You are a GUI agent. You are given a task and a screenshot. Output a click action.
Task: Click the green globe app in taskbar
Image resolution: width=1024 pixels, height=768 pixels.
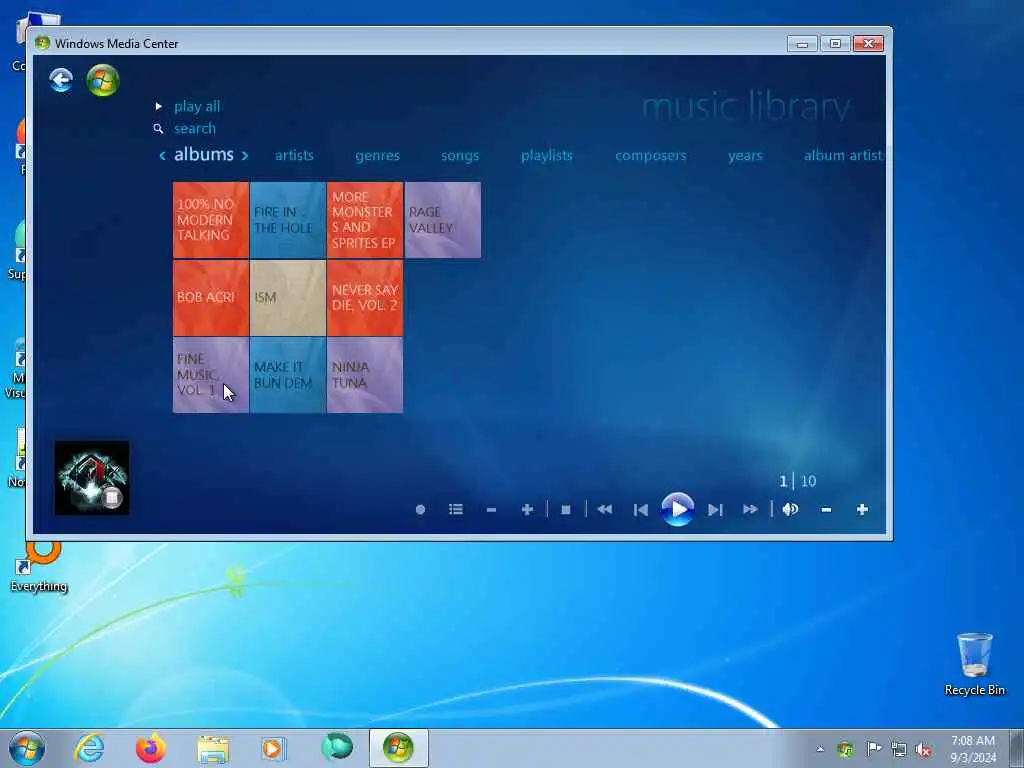337,747
